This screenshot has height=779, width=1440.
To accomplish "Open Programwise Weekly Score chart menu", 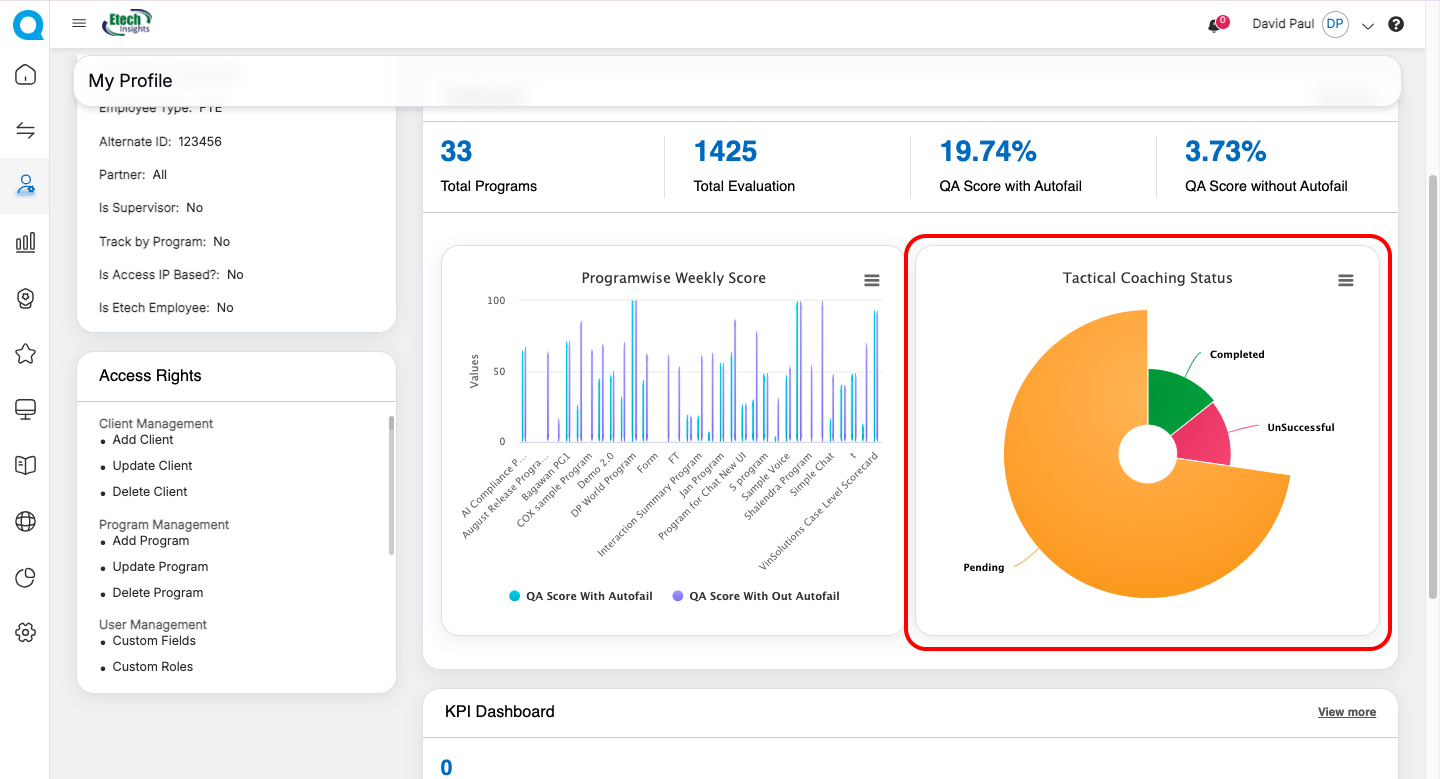I will tap(872, 281).
